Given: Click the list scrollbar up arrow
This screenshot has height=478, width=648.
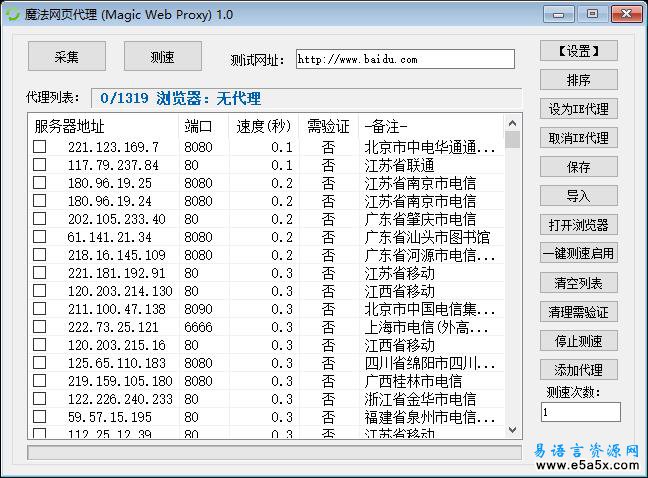Looking at the screenshot, I should point(512,123).
